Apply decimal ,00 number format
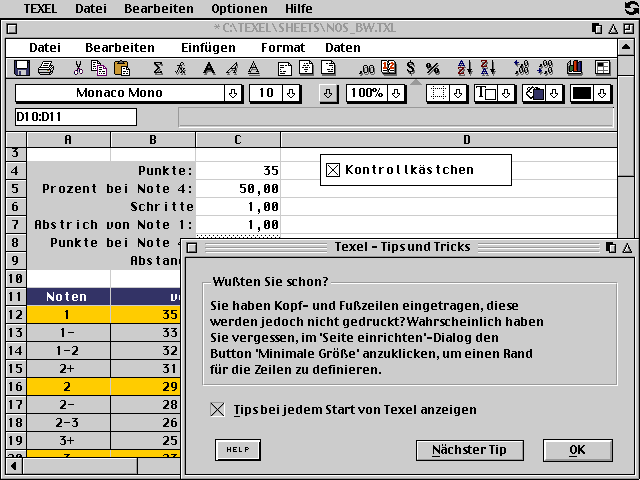Image resolution: width=640 pixels, height=480 pixels. pyautogui.click(x=367, y=69)
